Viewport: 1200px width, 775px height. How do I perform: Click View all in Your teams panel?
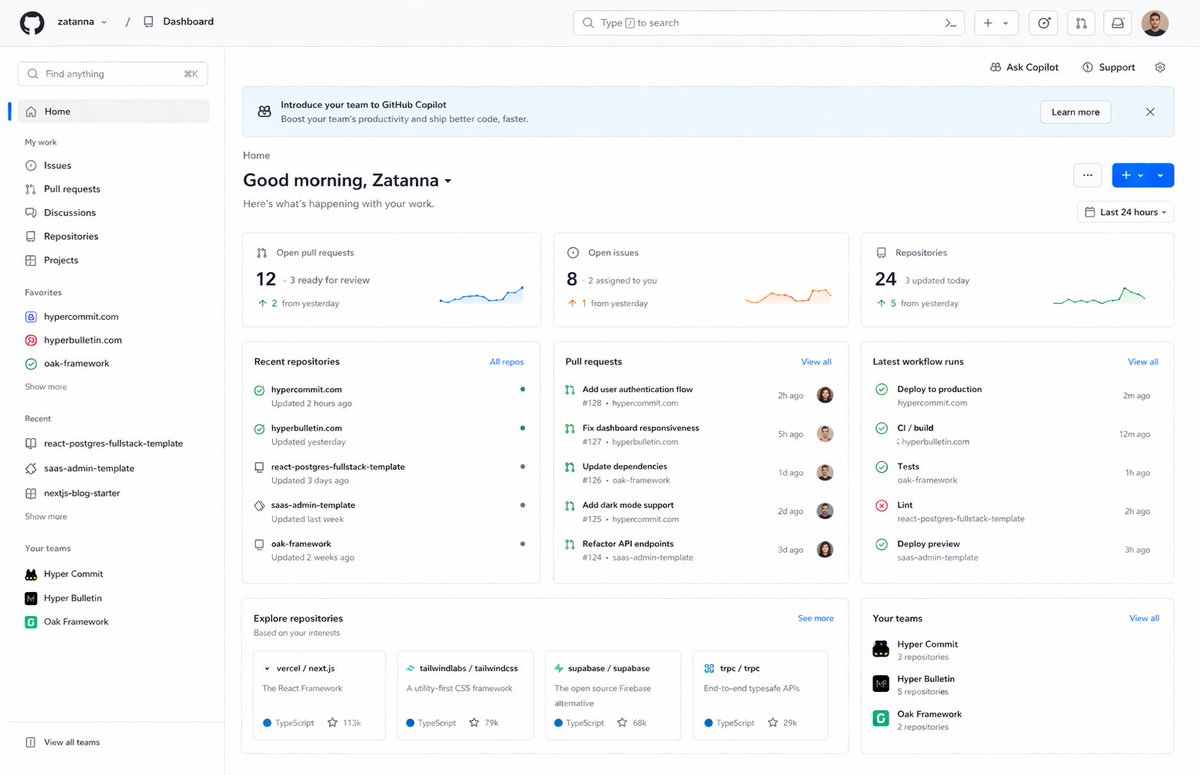(1144, 618)
